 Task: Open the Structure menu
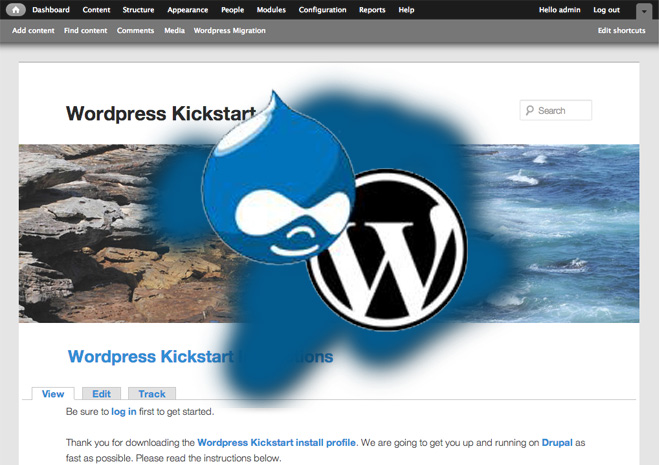pos(138,10)
